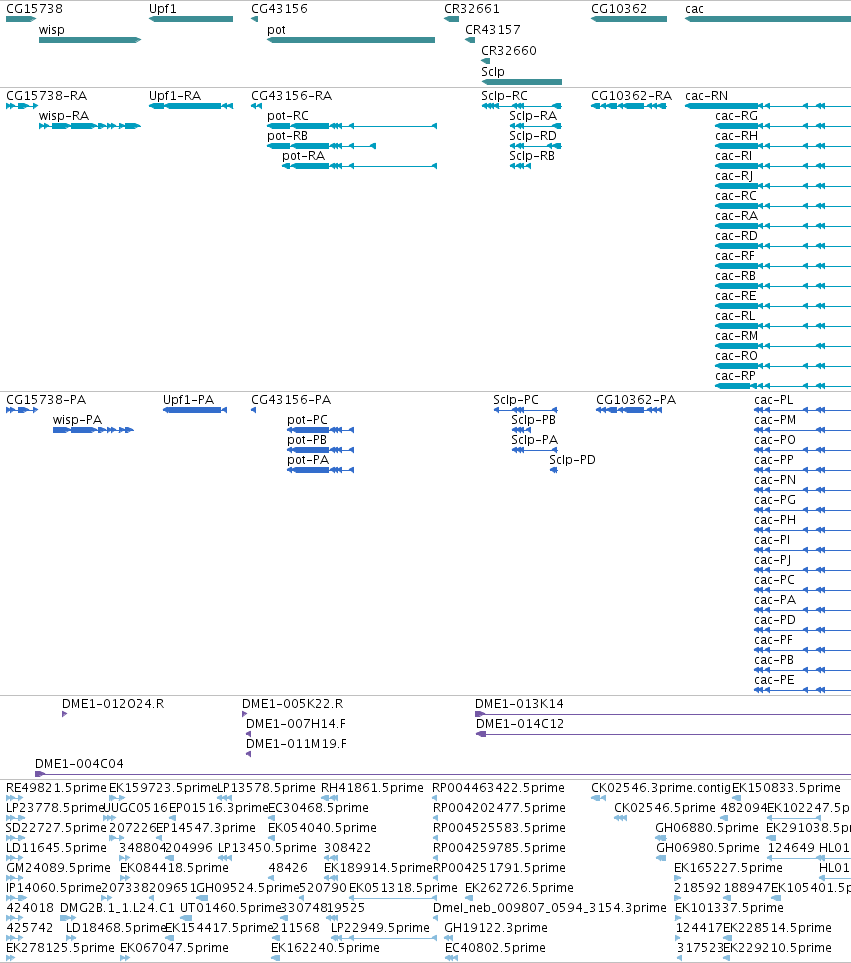
Task: Select the DME1-012O24.R clone label
Action: click(x=113, y=704)
